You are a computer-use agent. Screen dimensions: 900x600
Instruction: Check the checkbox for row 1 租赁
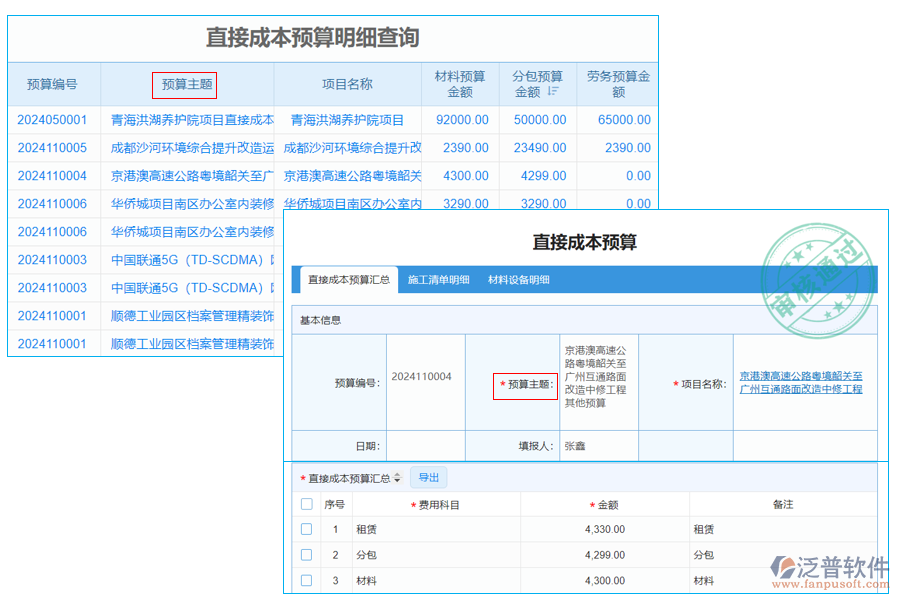point(307,530)
